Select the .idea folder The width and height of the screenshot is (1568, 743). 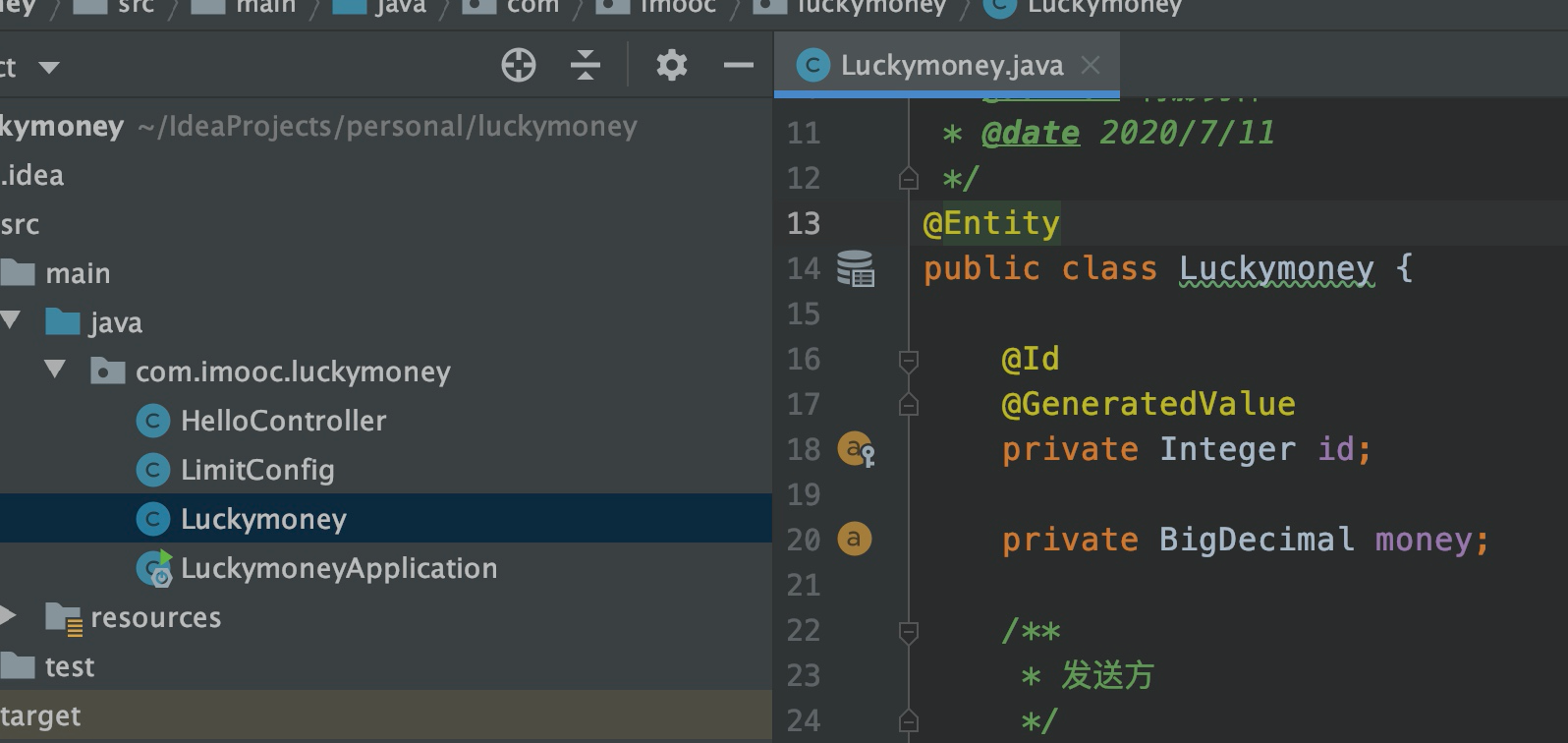[32, 175]
